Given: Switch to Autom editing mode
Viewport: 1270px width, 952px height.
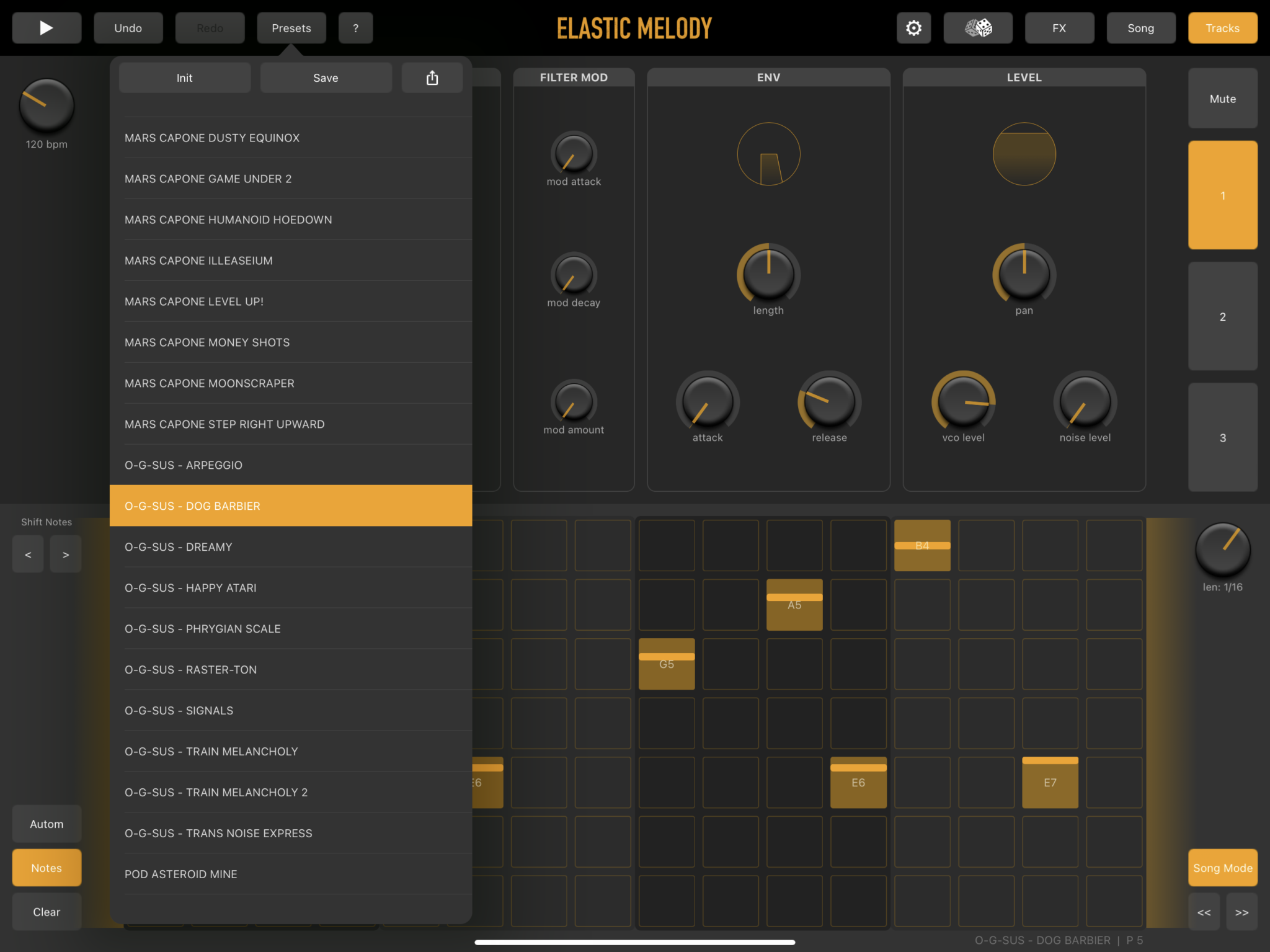Looking at the screenshot, I should [x=47, y=824].
